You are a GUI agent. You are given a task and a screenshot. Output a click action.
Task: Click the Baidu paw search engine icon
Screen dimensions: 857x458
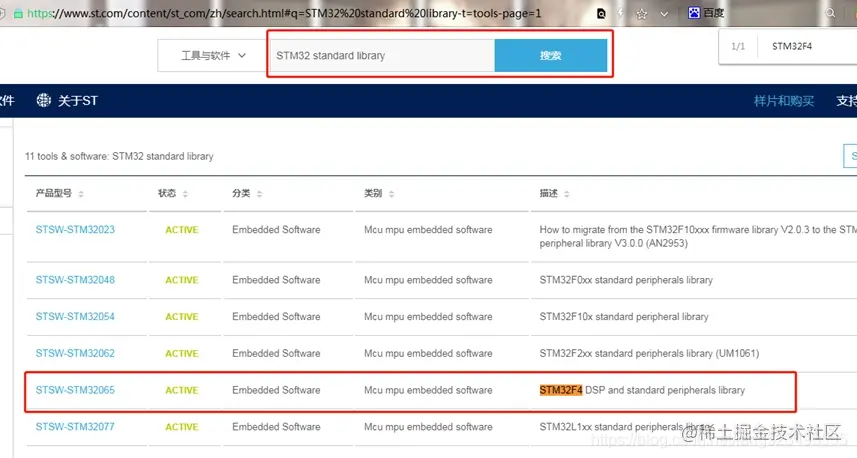pos(694,13)
